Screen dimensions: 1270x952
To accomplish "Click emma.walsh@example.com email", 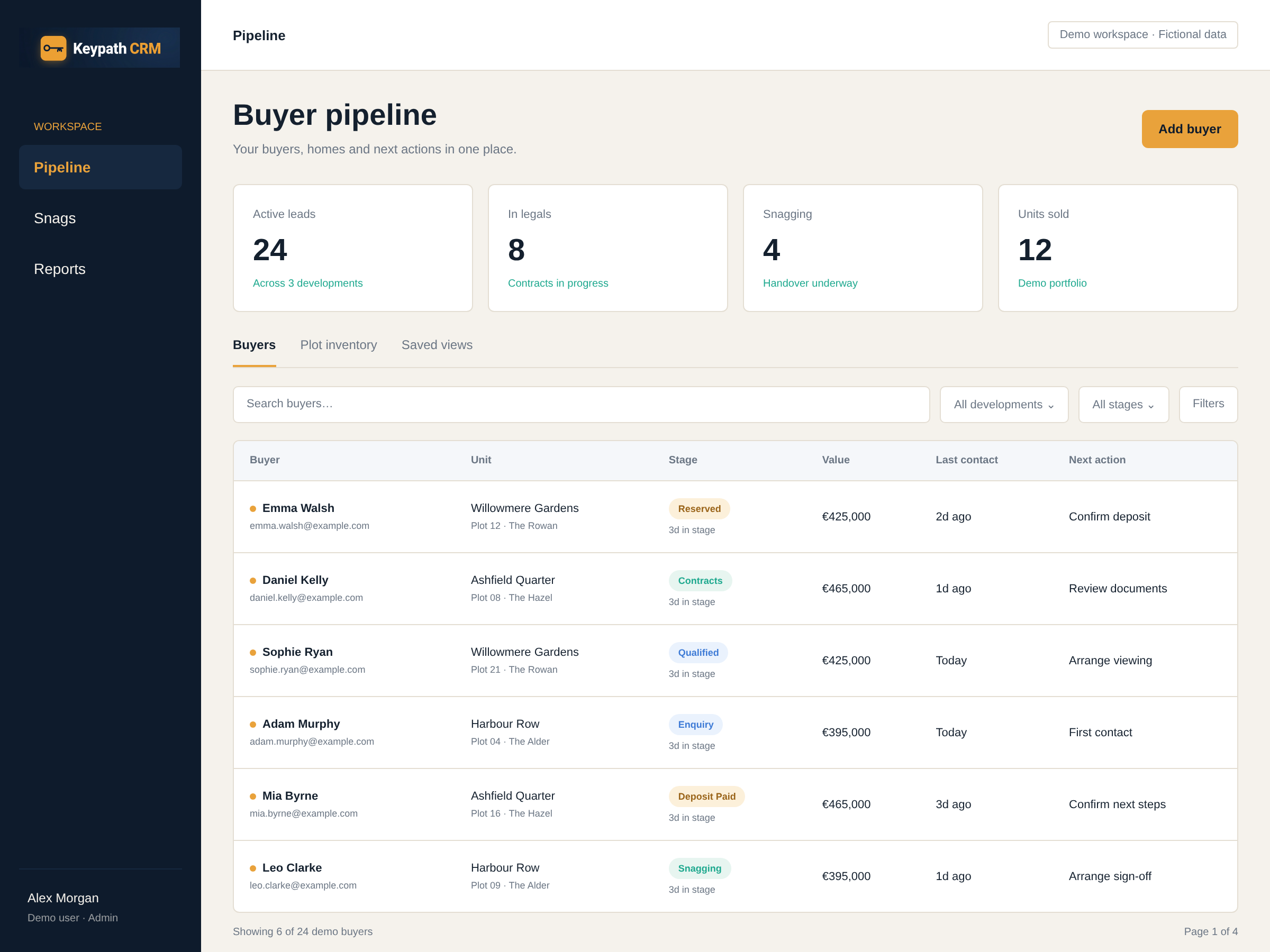I will click(310, 526).
